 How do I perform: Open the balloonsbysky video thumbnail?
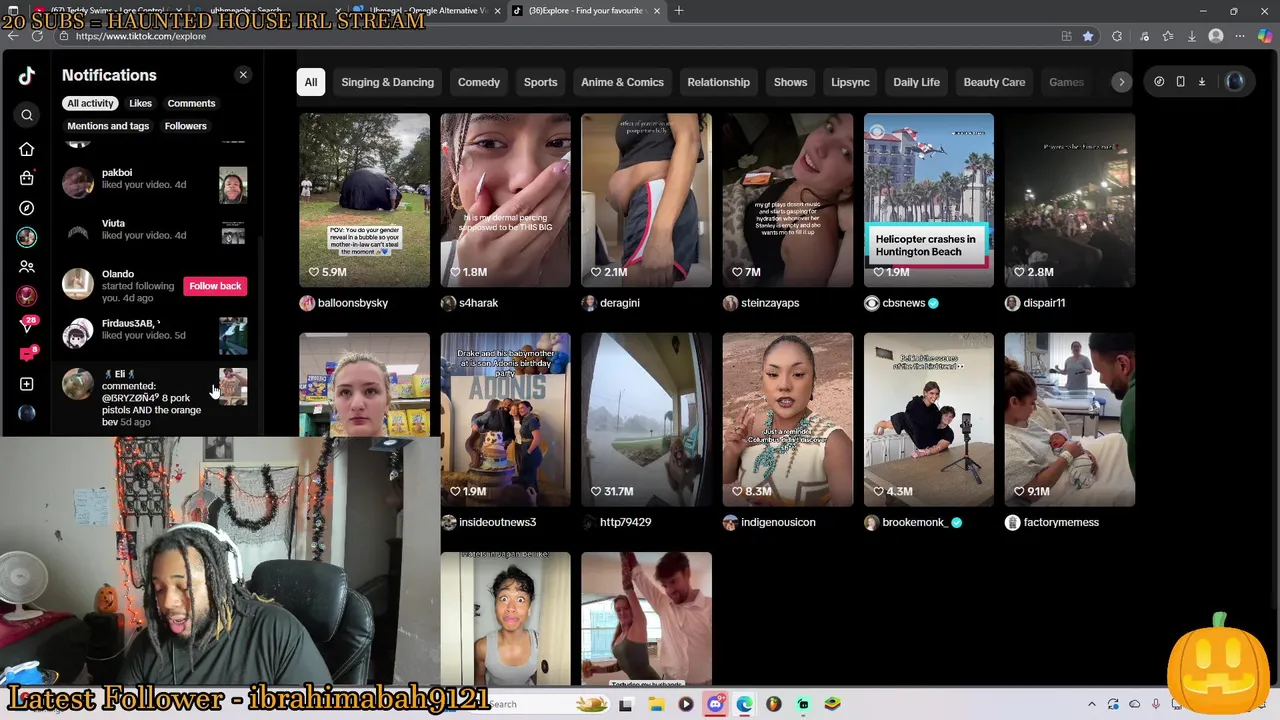(364, 200)
